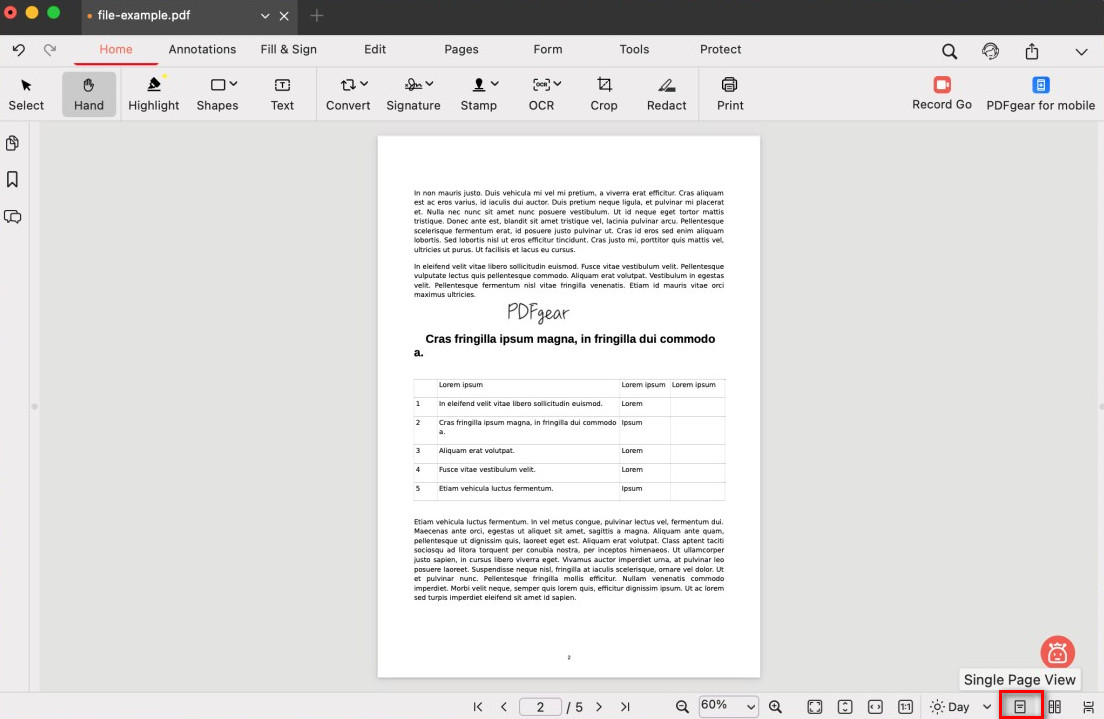
Task: Open the Fill & Sign tab
Action: (288, 49)
